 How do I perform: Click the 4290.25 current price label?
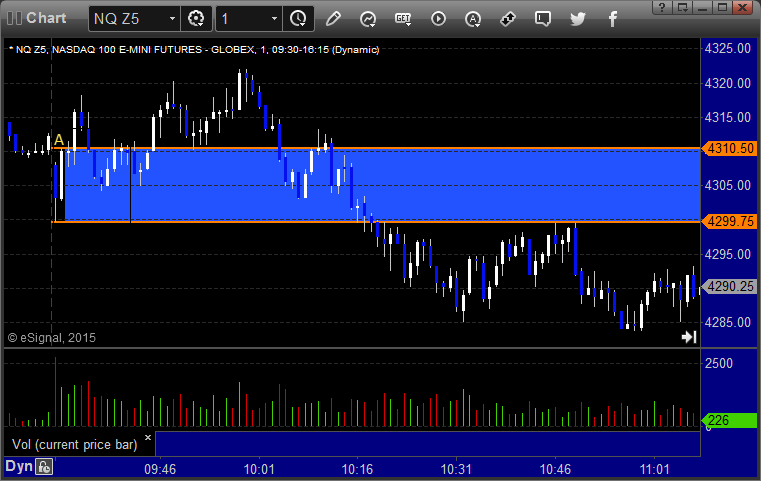pyautogui.click(x=729, y=286)
